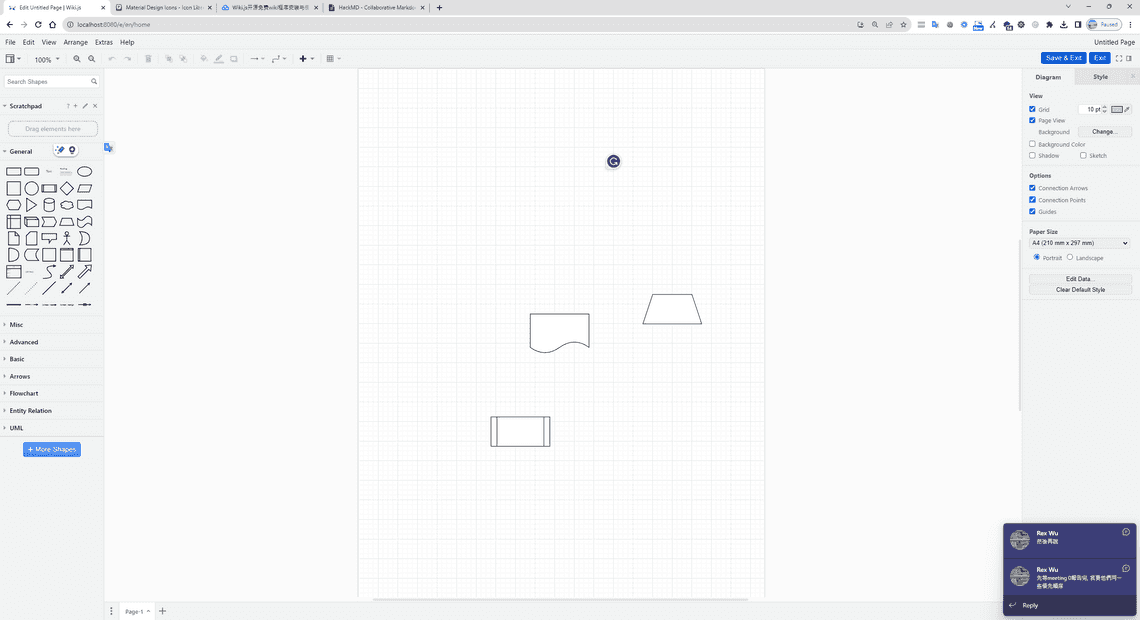Enable the Shadow checkbox
The width and height of the screenshot is (1140, 620).
pyautogui.click(x=1033, y=156)
